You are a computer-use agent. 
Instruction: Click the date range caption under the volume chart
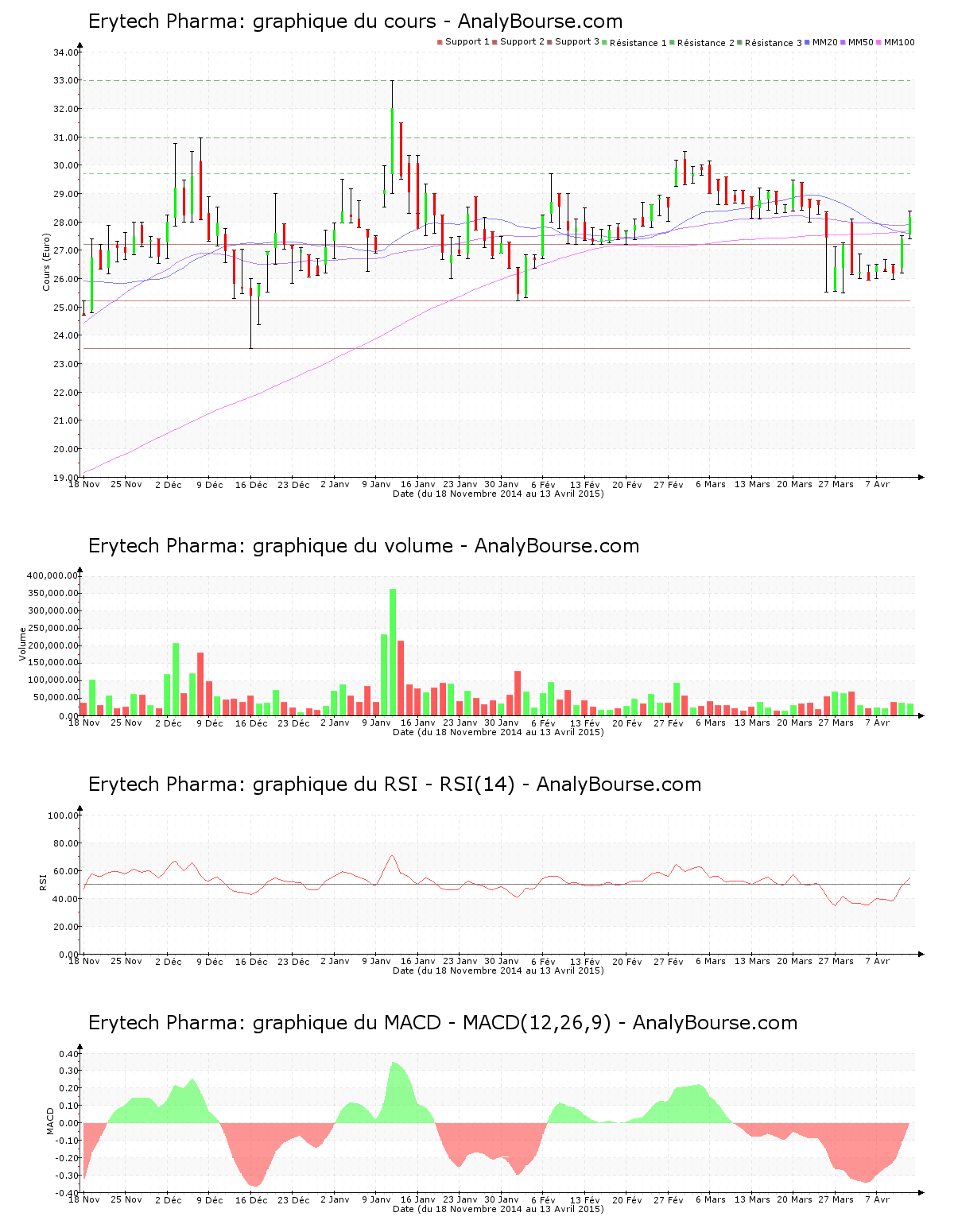[x=498, y=732]
